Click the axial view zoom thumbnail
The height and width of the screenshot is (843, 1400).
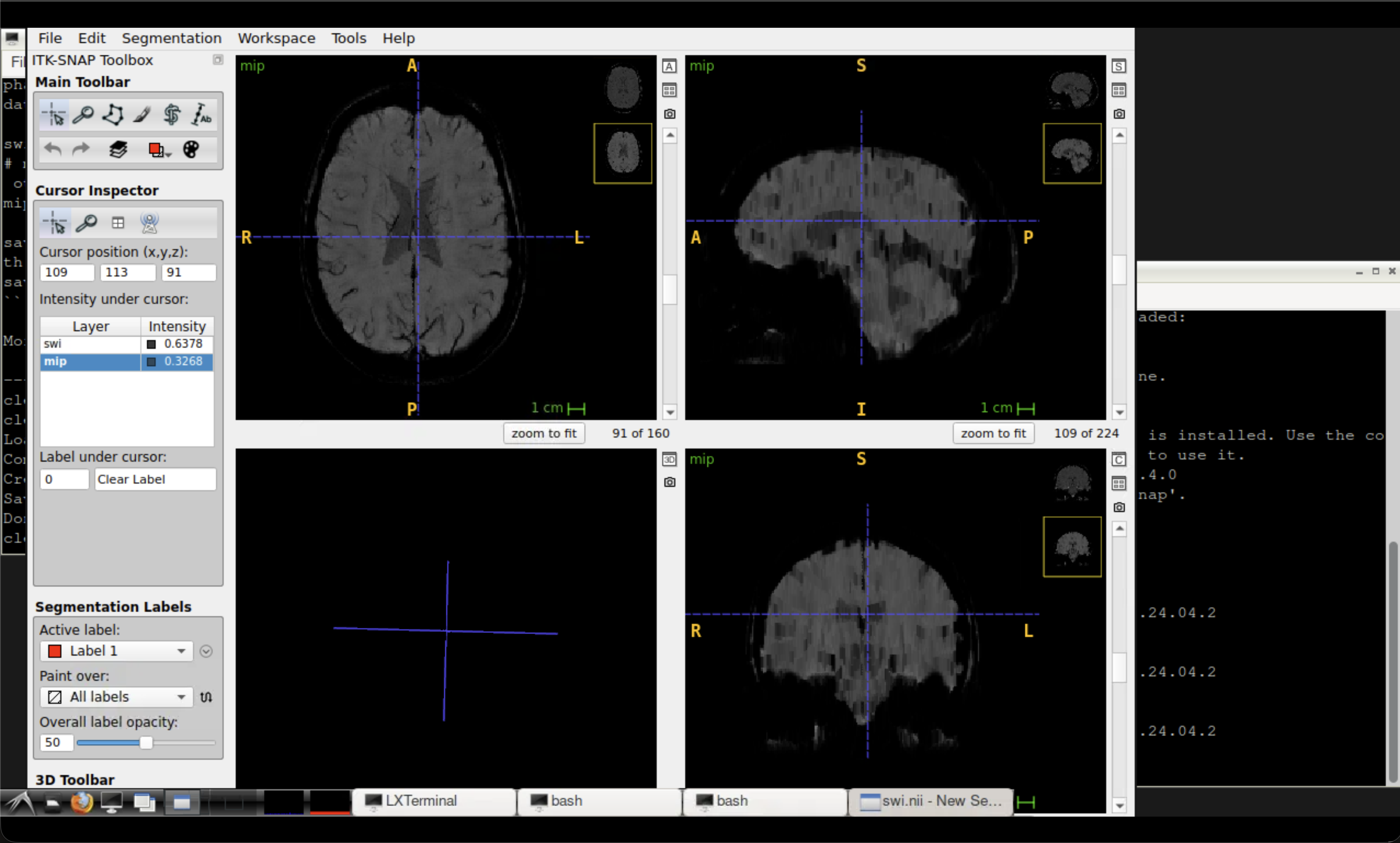(x=623, y=153)
